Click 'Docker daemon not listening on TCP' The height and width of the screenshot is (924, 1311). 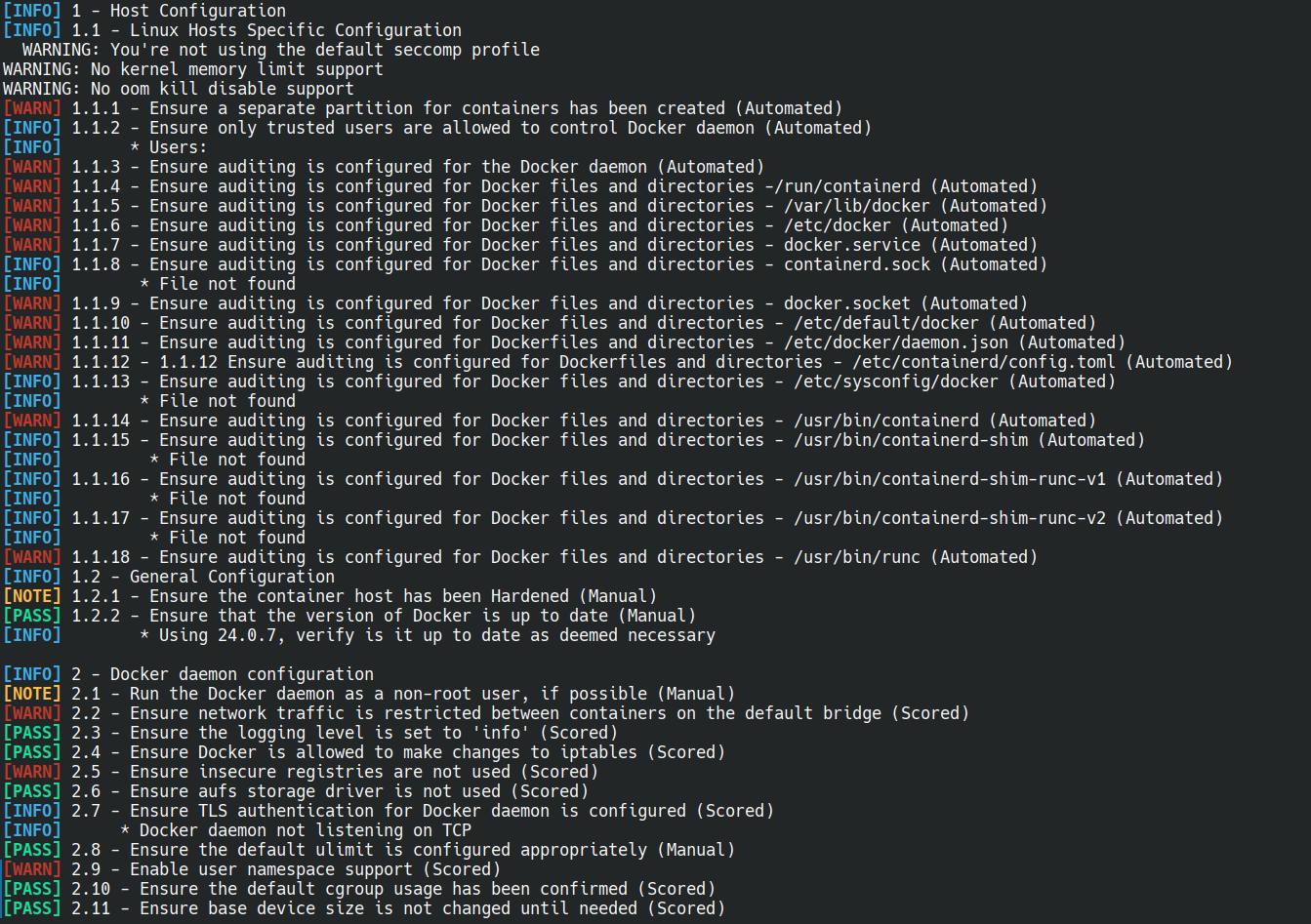coord(306,830)
